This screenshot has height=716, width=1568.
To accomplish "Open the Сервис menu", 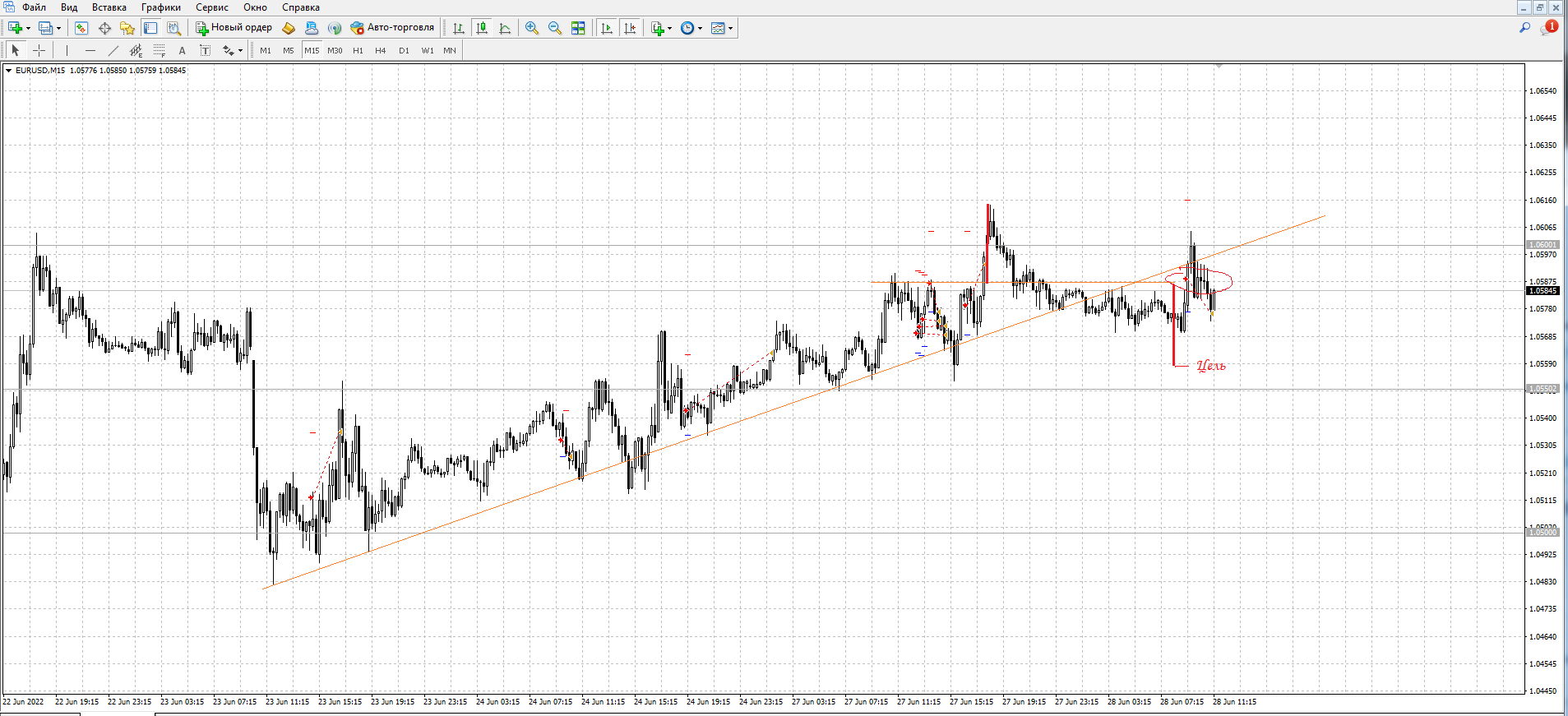I will pyautogui.click(x=211, y=7).
